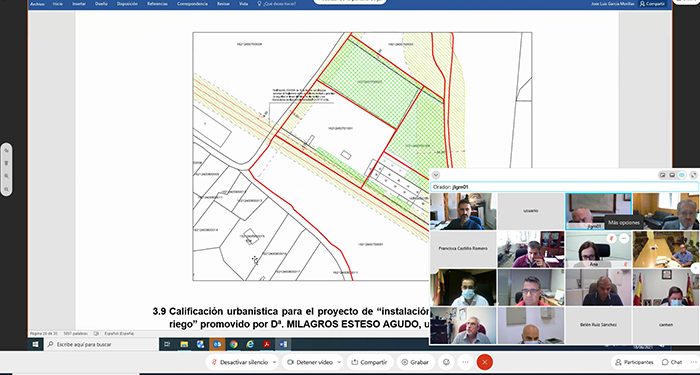Click the 'Español (España)' language indicator

(x=119, y=333)
